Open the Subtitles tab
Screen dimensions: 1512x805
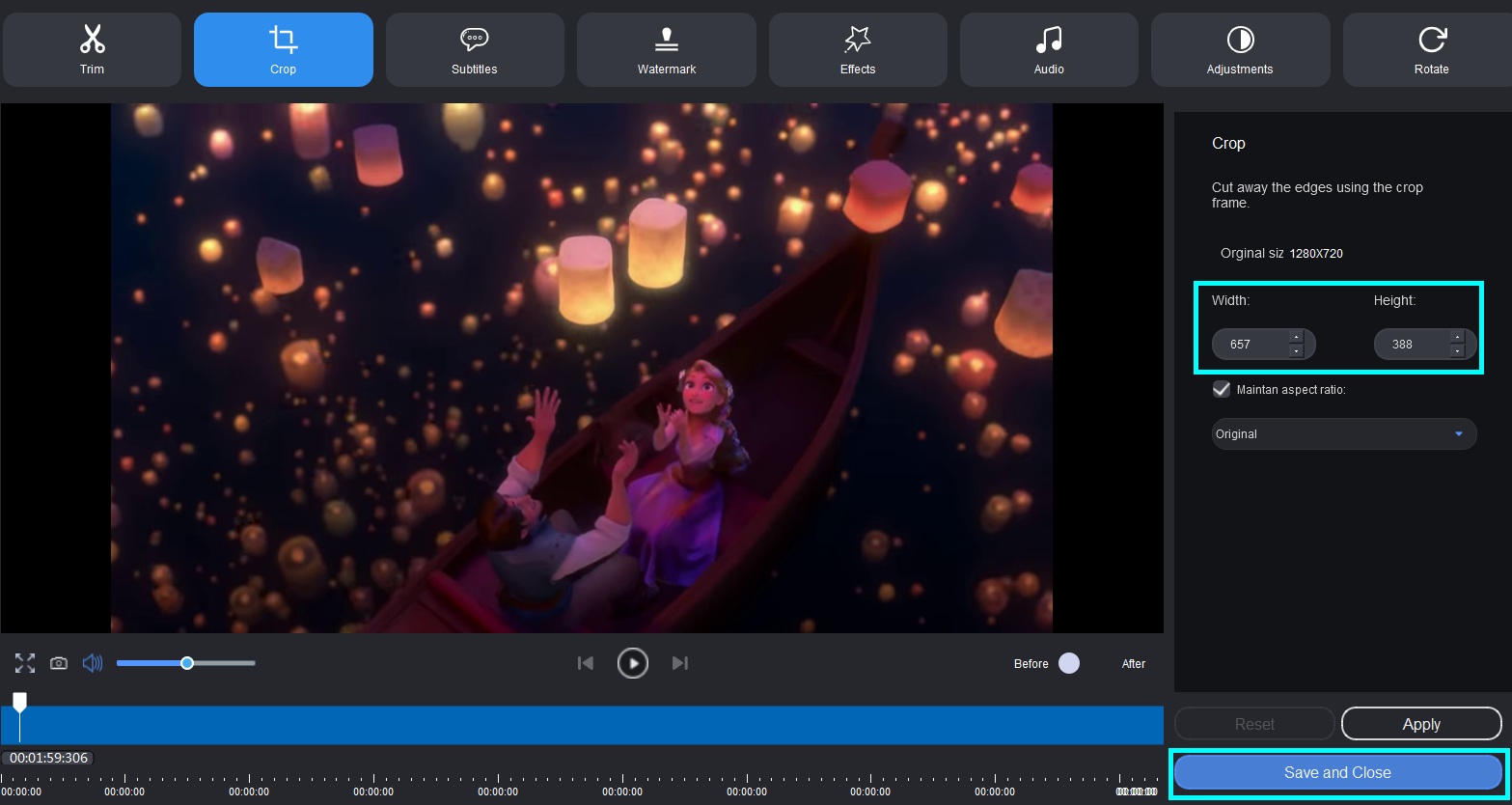475,50
